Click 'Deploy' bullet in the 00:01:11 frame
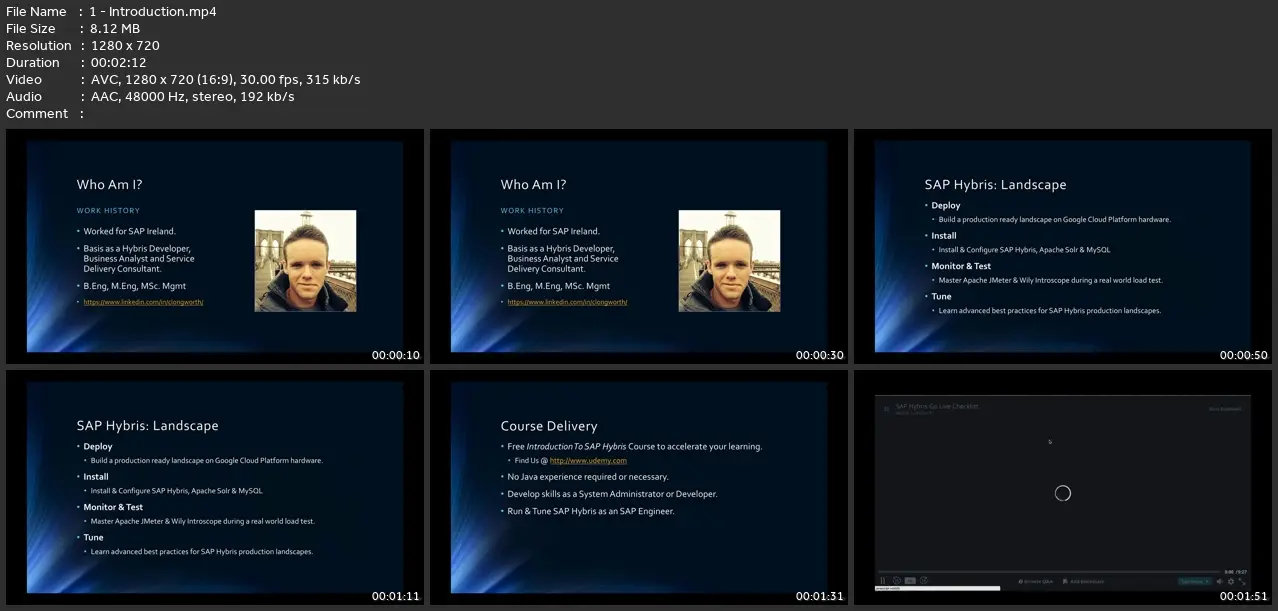The image size is (1278, 611). (x=98, y=447)
